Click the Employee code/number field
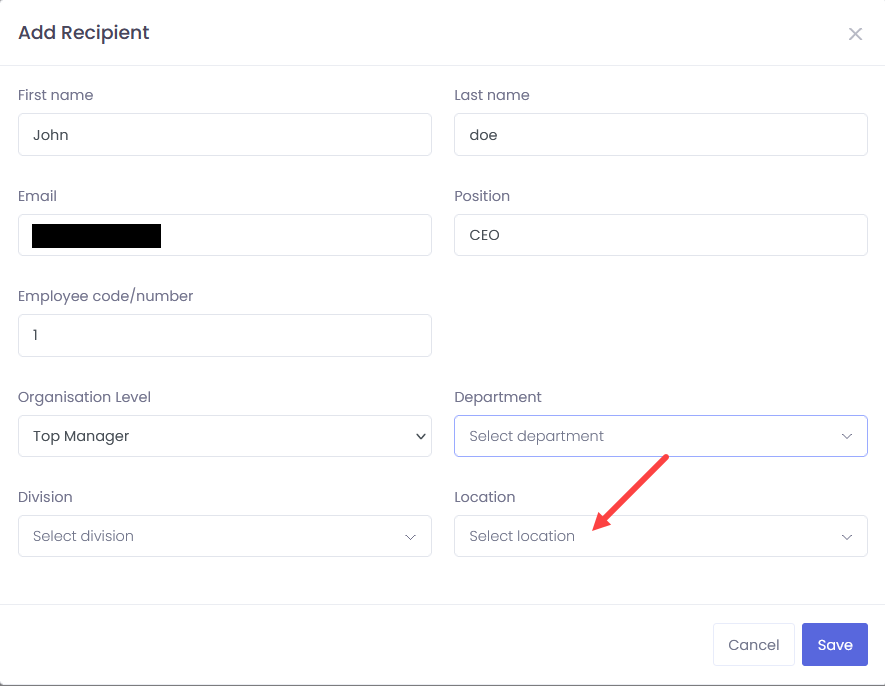The height and width of the screenshot is (686, 885). click(225, 335)
